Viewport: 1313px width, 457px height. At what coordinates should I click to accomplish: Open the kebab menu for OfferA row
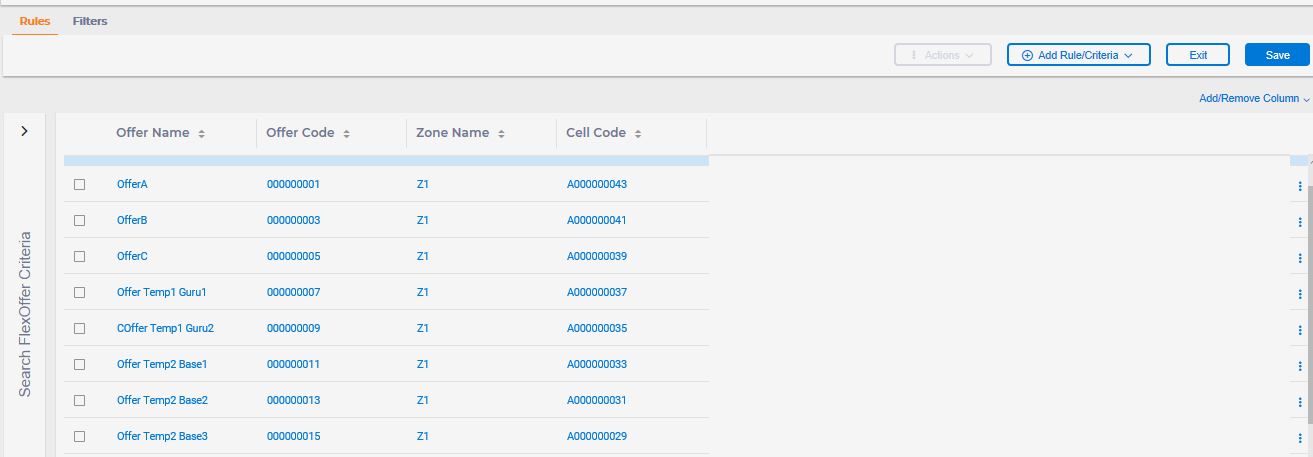[x=1299, y=185]
